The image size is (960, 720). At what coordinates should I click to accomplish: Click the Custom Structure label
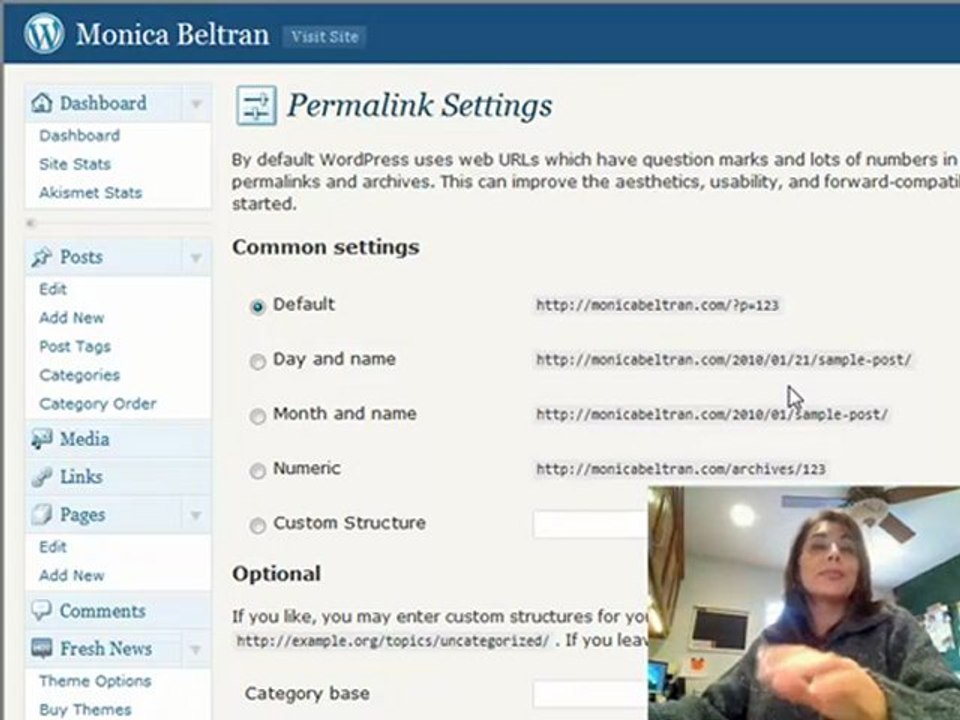click(x=349, y=523)
